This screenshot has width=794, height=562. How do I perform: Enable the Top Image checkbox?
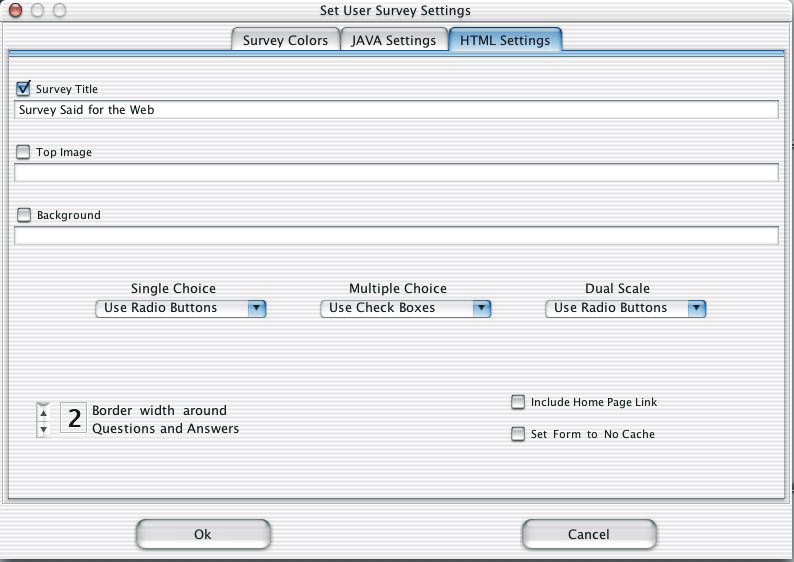coord(23,152)
